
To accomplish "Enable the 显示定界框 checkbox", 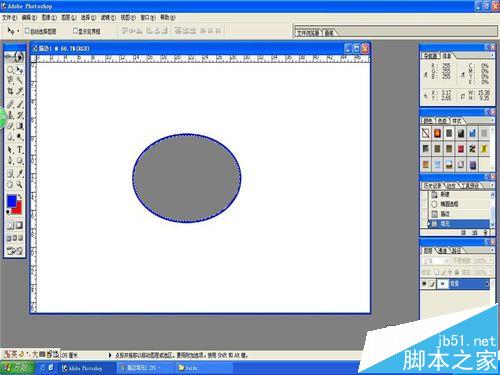I will point(75,31).
